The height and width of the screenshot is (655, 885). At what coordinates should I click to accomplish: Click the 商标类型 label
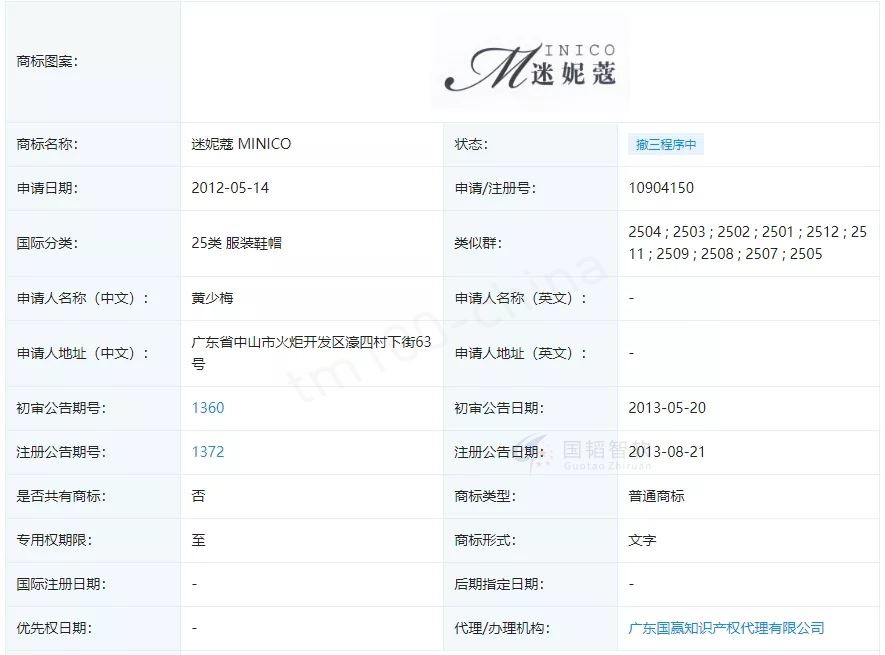[x=485, y=496]
